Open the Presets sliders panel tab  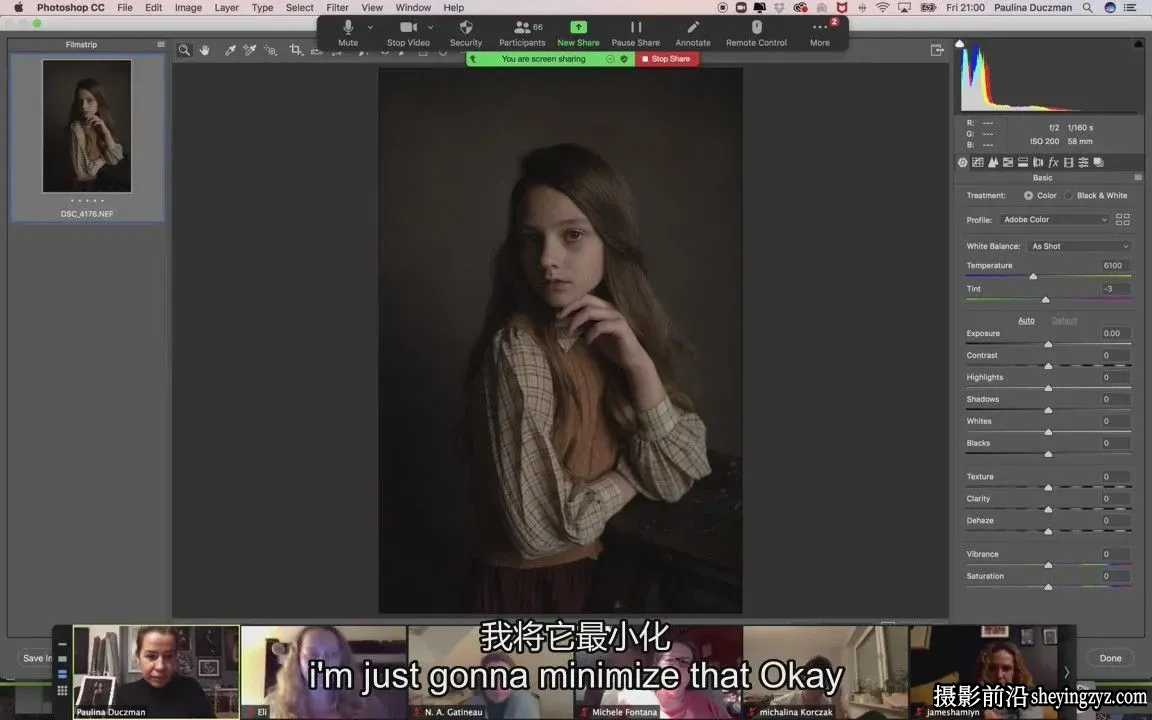click(x=1084, y=162)
